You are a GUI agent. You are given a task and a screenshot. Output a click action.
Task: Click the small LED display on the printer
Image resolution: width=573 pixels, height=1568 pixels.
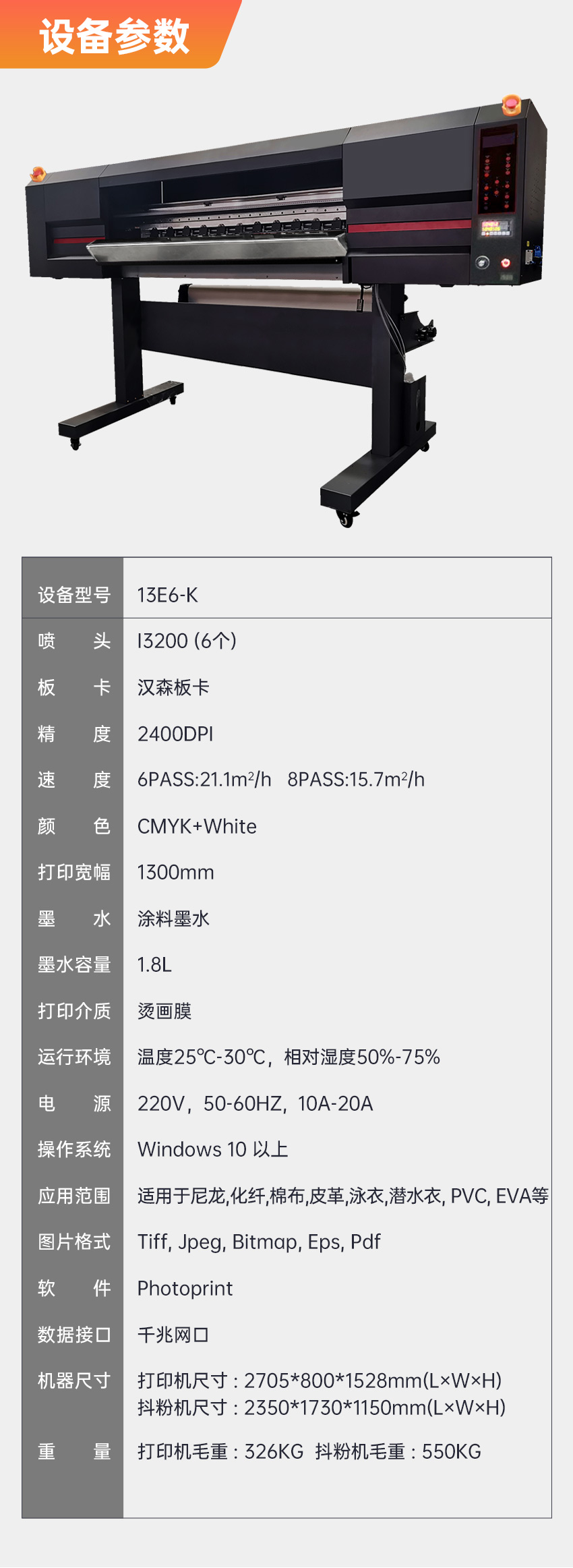click(495, 227)
